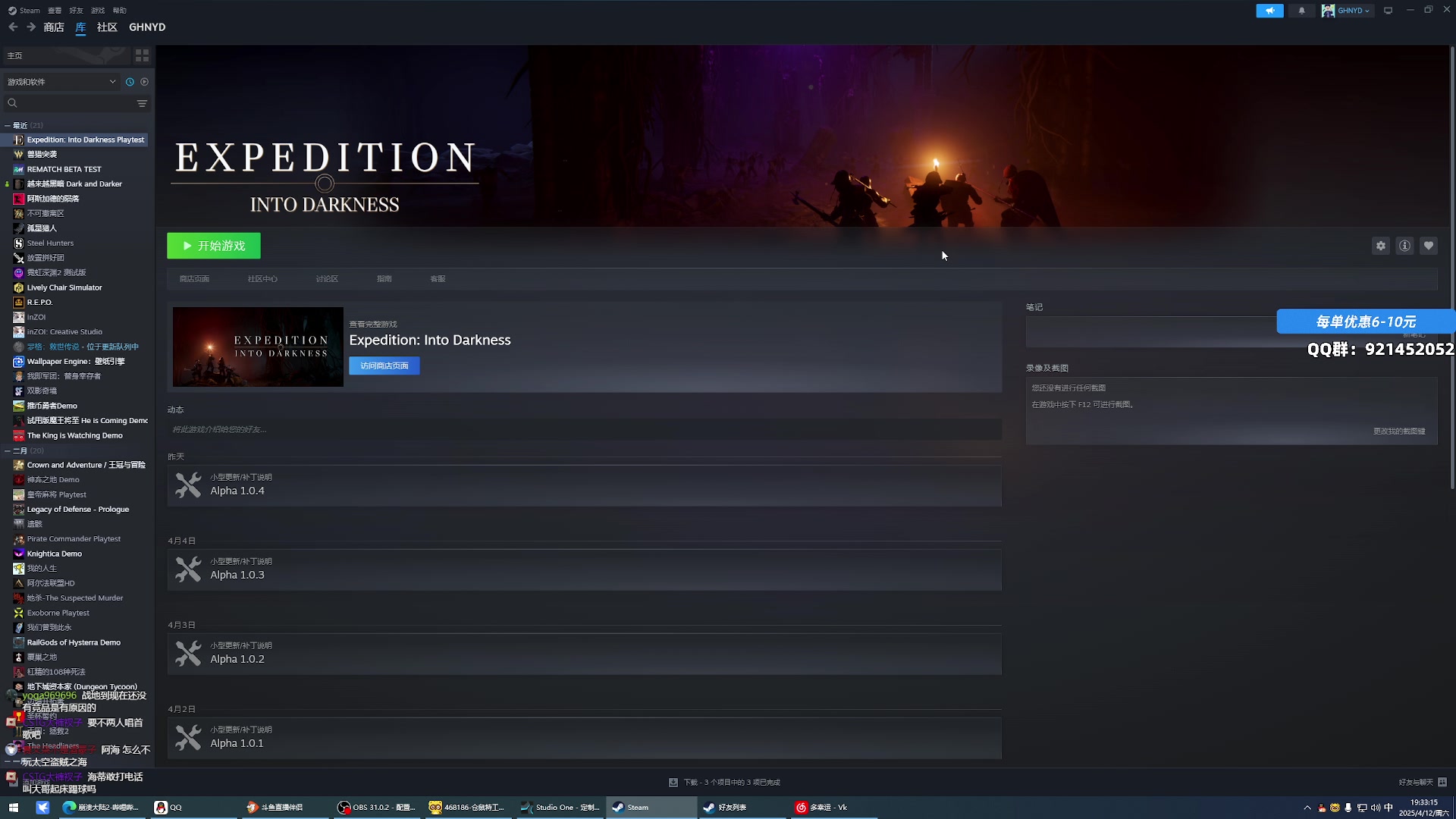The image size is (1456, 819).
Task: Go back with the back arrow
Action: coord(13,27)
